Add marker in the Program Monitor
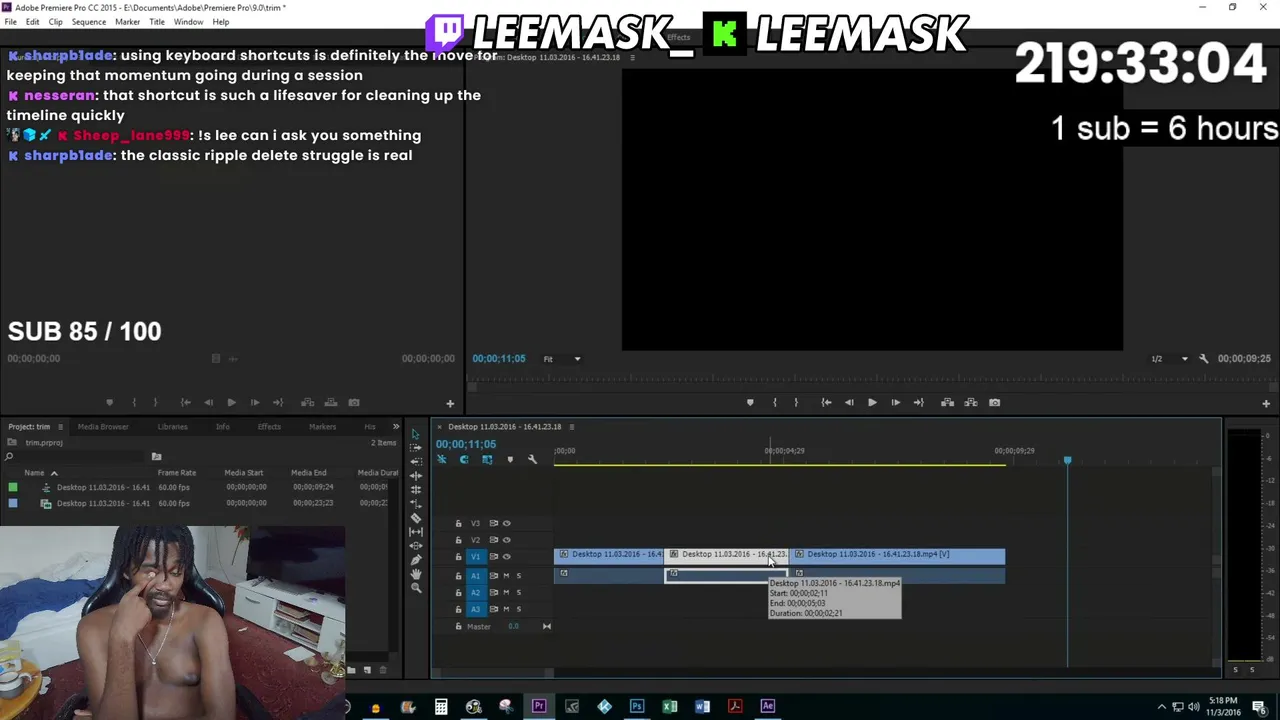The image size is (1280, 720). point(750,402)
